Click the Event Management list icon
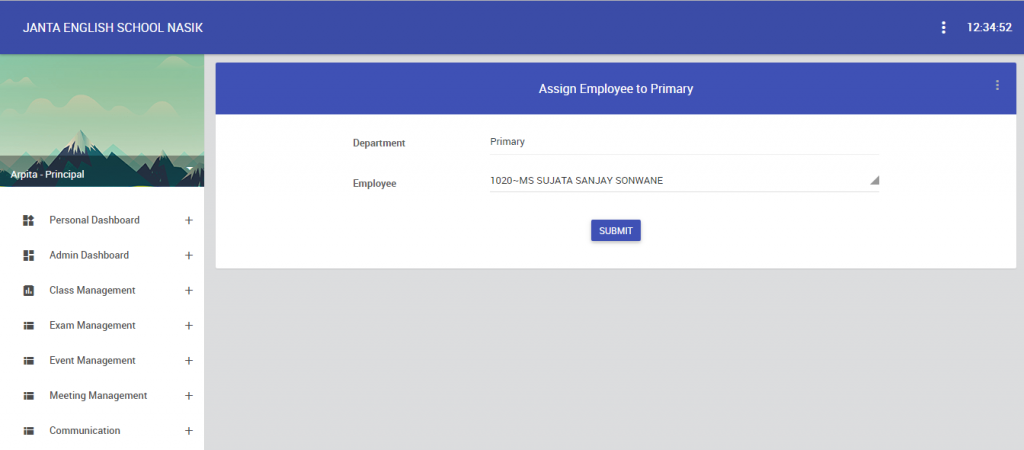Viewport: 1024px width, 450px height. (28, 360)
